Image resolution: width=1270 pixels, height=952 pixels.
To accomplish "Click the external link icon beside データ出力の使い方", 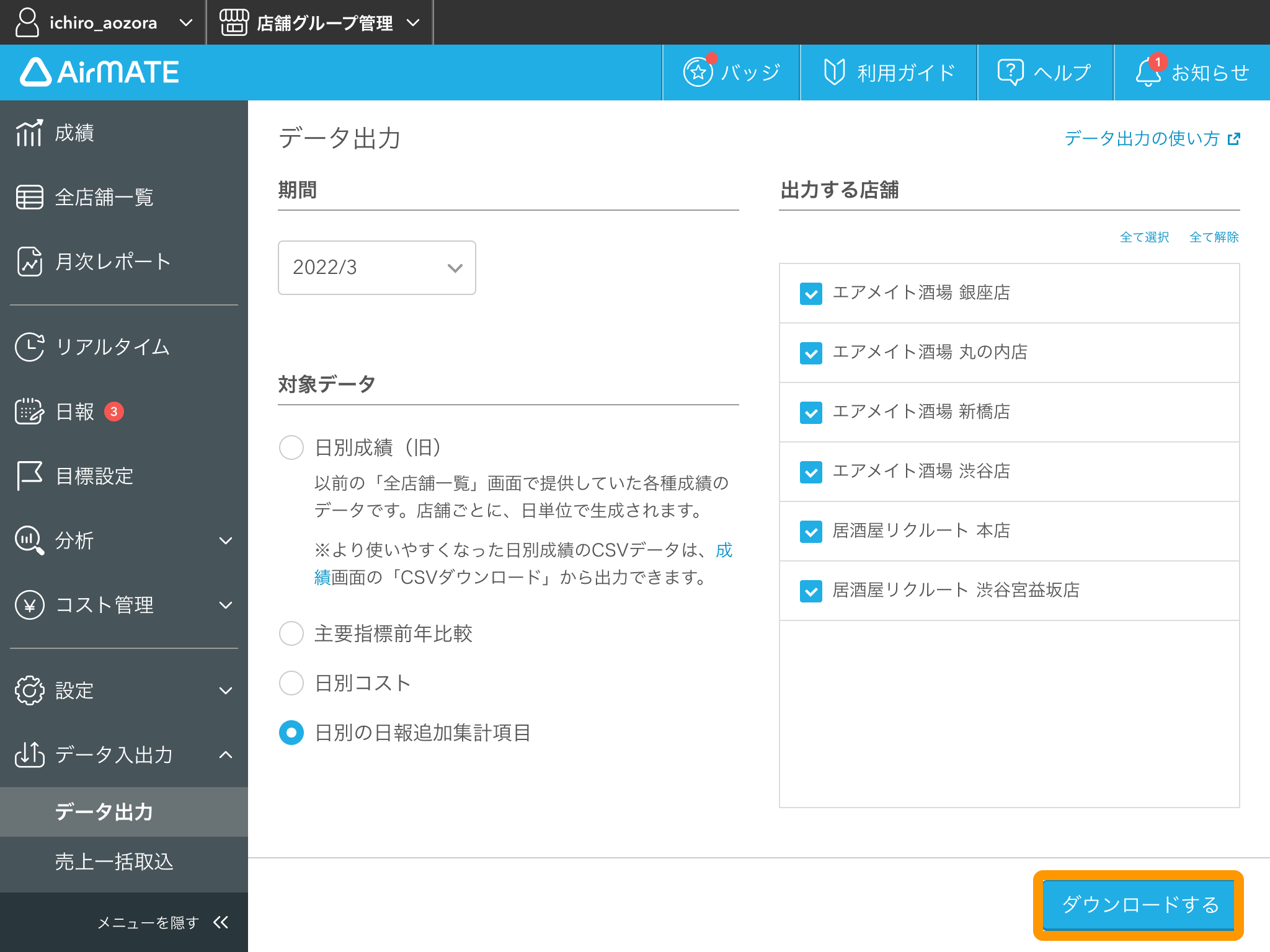I will (x=1234, y=139).
